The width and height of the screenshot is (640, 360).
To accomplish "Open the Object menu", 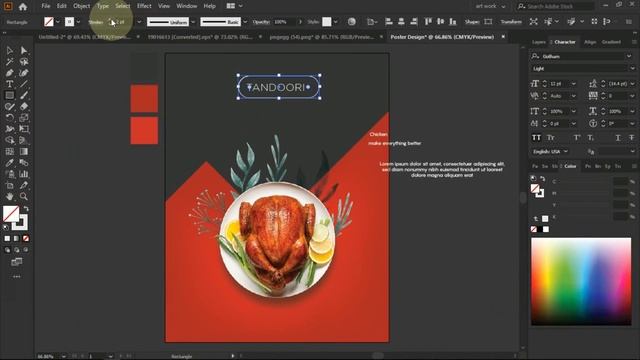I will (x=82, y=6).
